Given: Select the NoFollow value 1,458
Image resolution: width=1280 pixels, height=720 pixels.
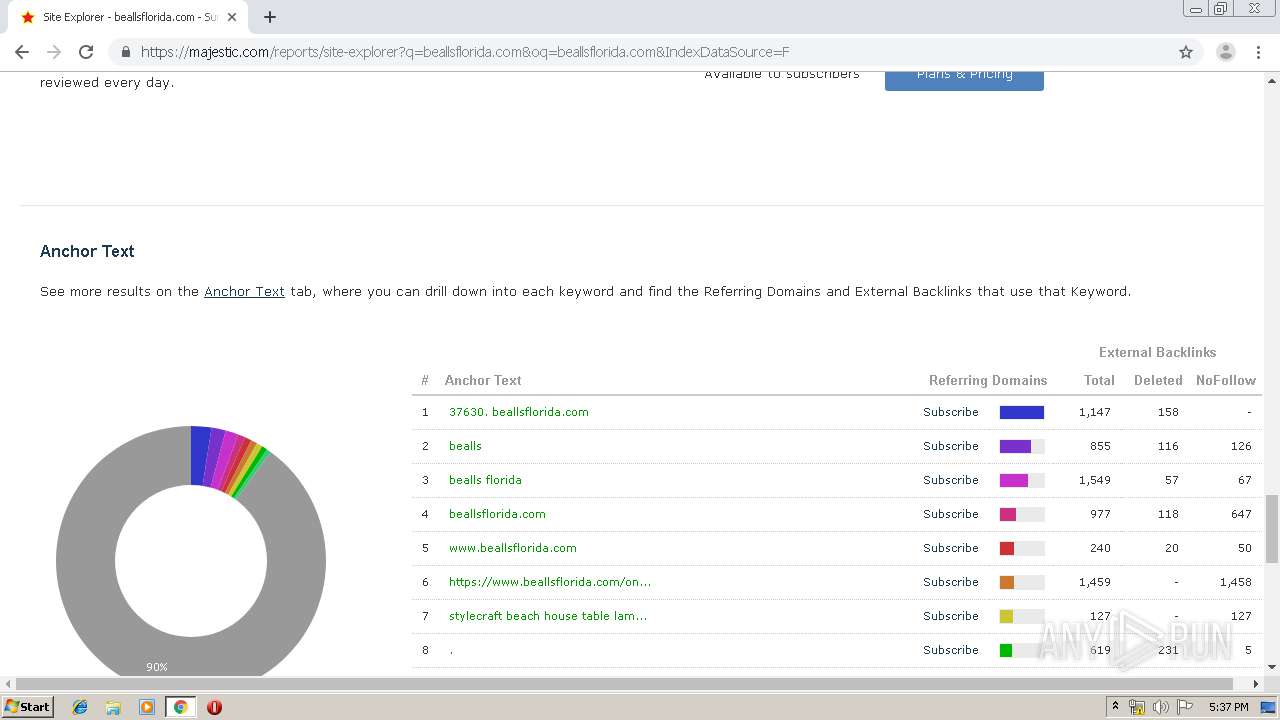Looking at the screenshot, I should tap(1236, 582).
